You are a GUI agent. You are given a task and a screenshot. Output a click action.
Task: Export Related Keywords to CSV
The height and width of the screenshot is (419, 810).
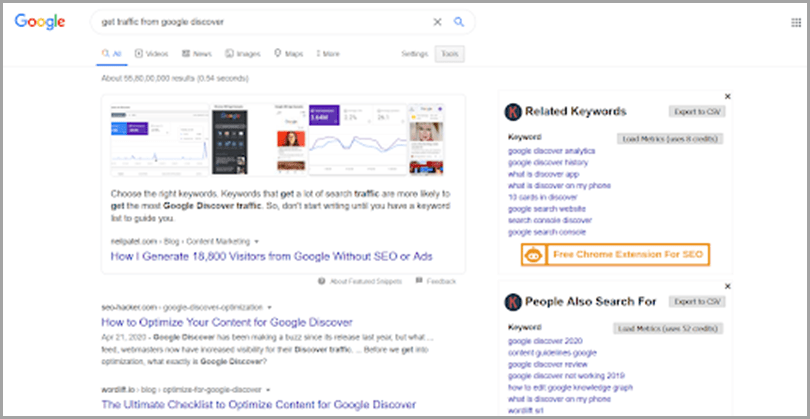(x=697, y=112)
